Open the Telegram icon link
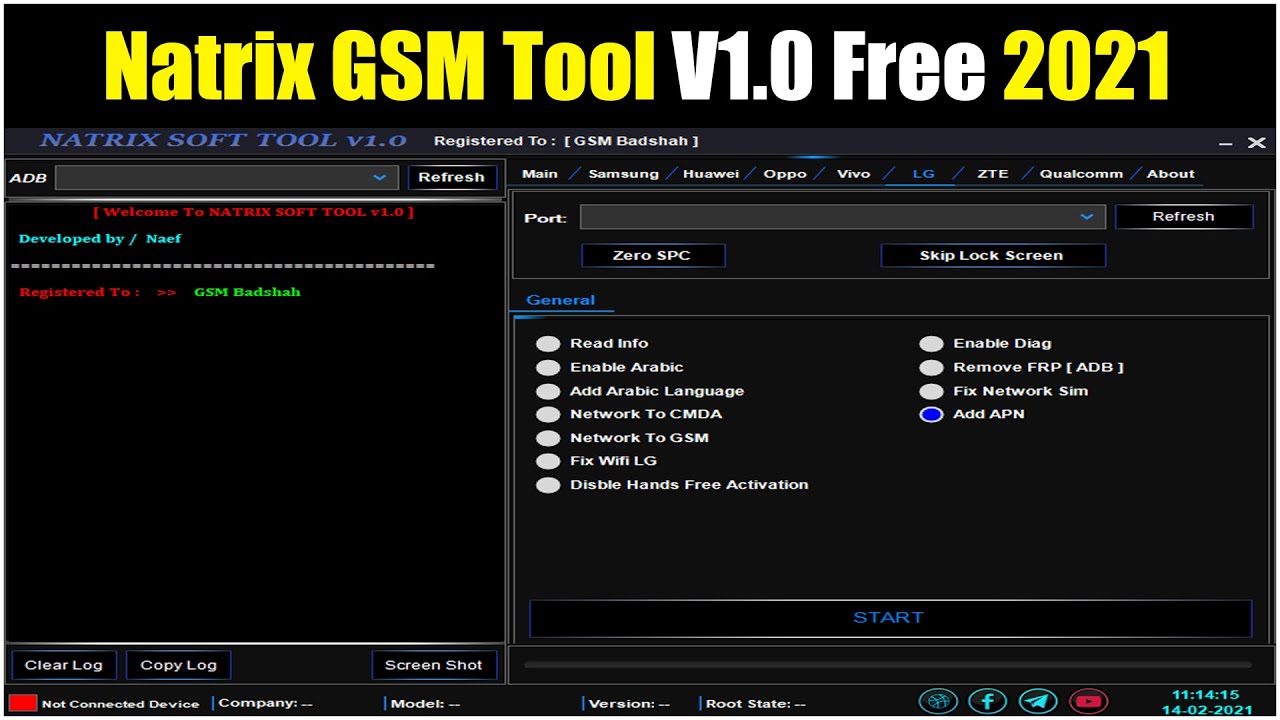The width and height of the screenshot is (1280, 720). click(x=1038, y=701)
